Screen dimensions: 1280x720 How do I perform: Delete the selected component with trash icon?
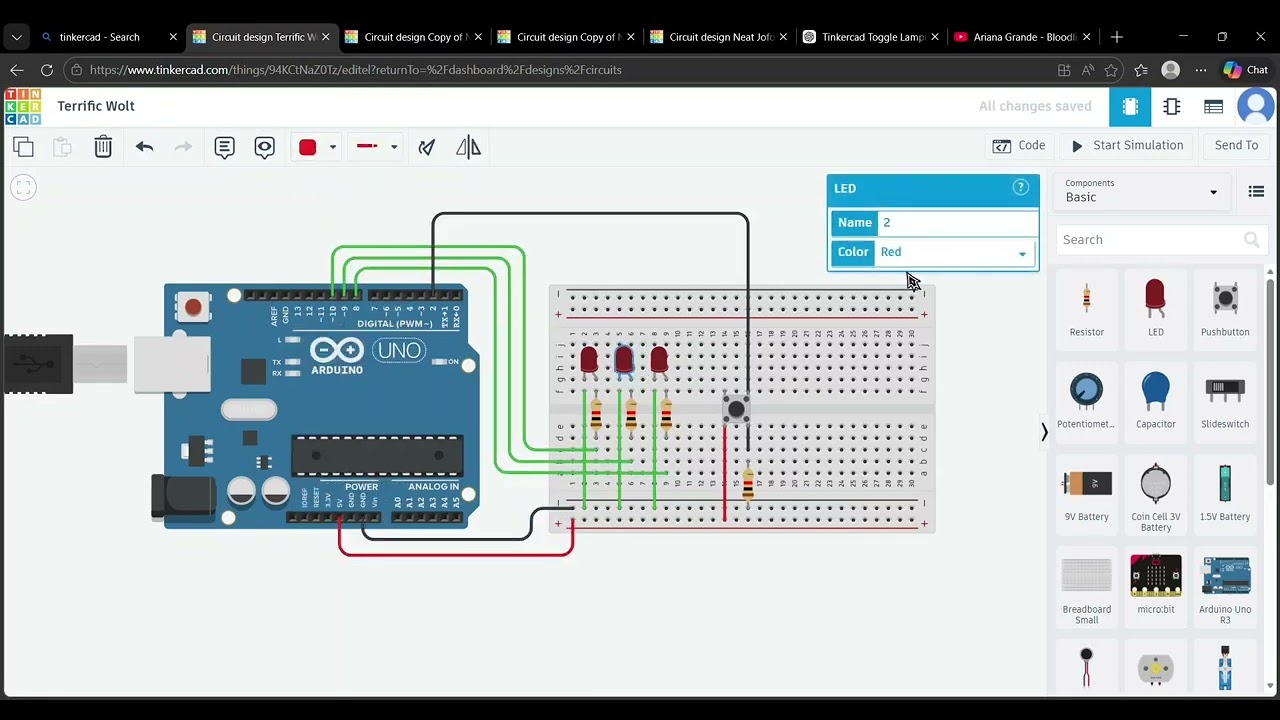[x=103, y=147]
